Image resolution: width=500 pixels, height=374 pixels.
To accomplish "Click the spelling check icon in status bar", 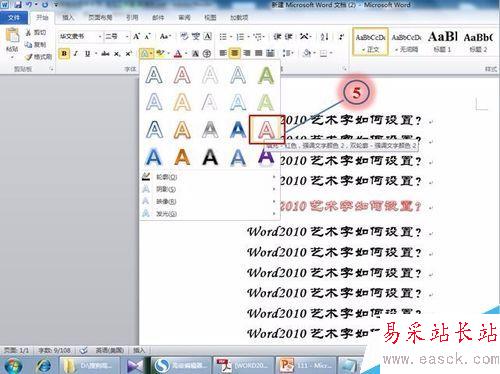I will [83, 350].
